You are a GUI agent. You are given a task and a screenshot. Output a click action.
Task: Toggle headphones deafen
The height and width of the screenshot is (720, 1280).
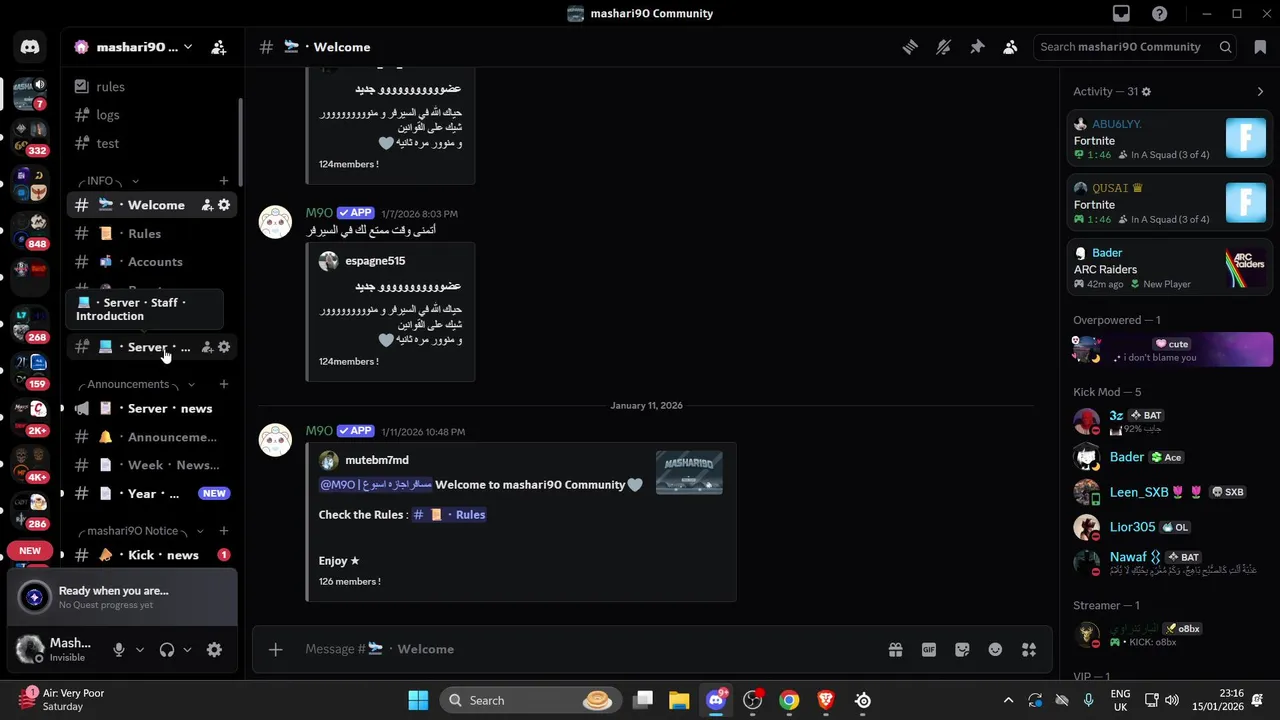[x=167, y=649]
